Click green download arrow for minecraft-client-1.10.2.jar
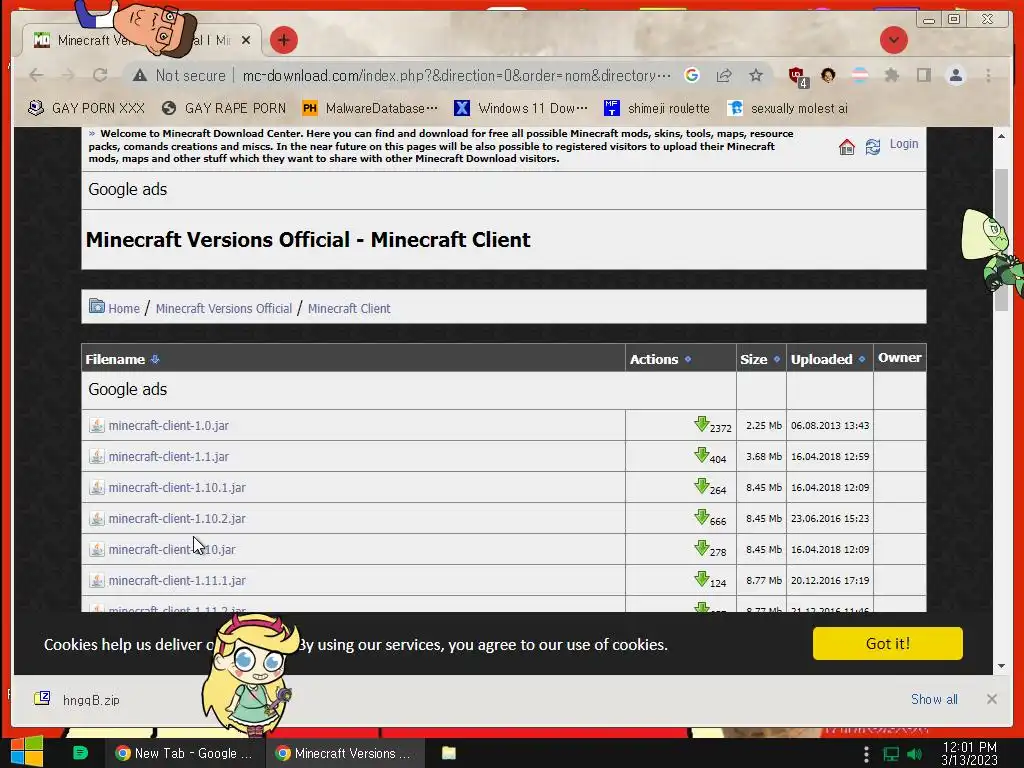This screenshot has height=768, width=1024. point(701,517)
